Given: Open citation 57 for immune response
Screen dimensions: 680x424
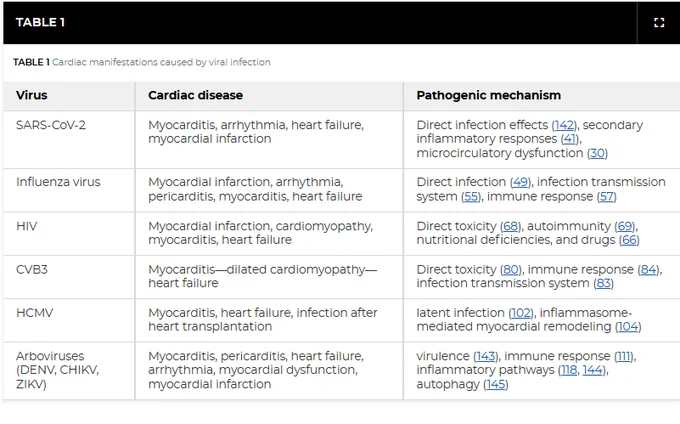Looking at the screenshot, I should pos(607,197).
